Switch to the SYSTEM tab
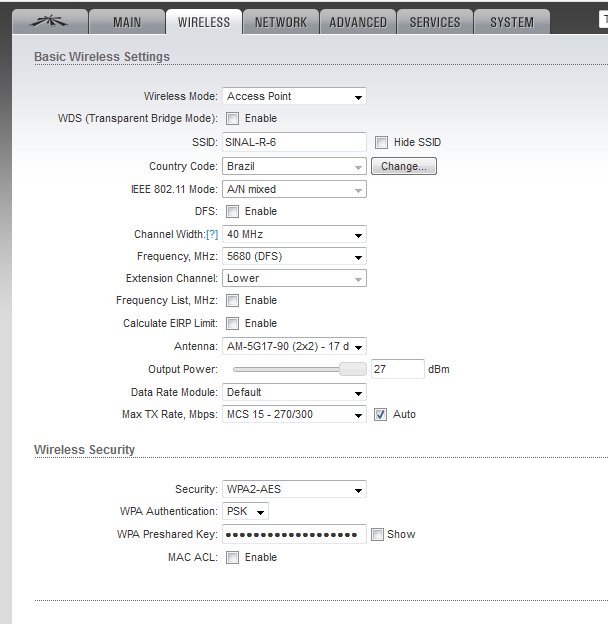Viewport: 608px width, 624px height. tap(512, 22)
